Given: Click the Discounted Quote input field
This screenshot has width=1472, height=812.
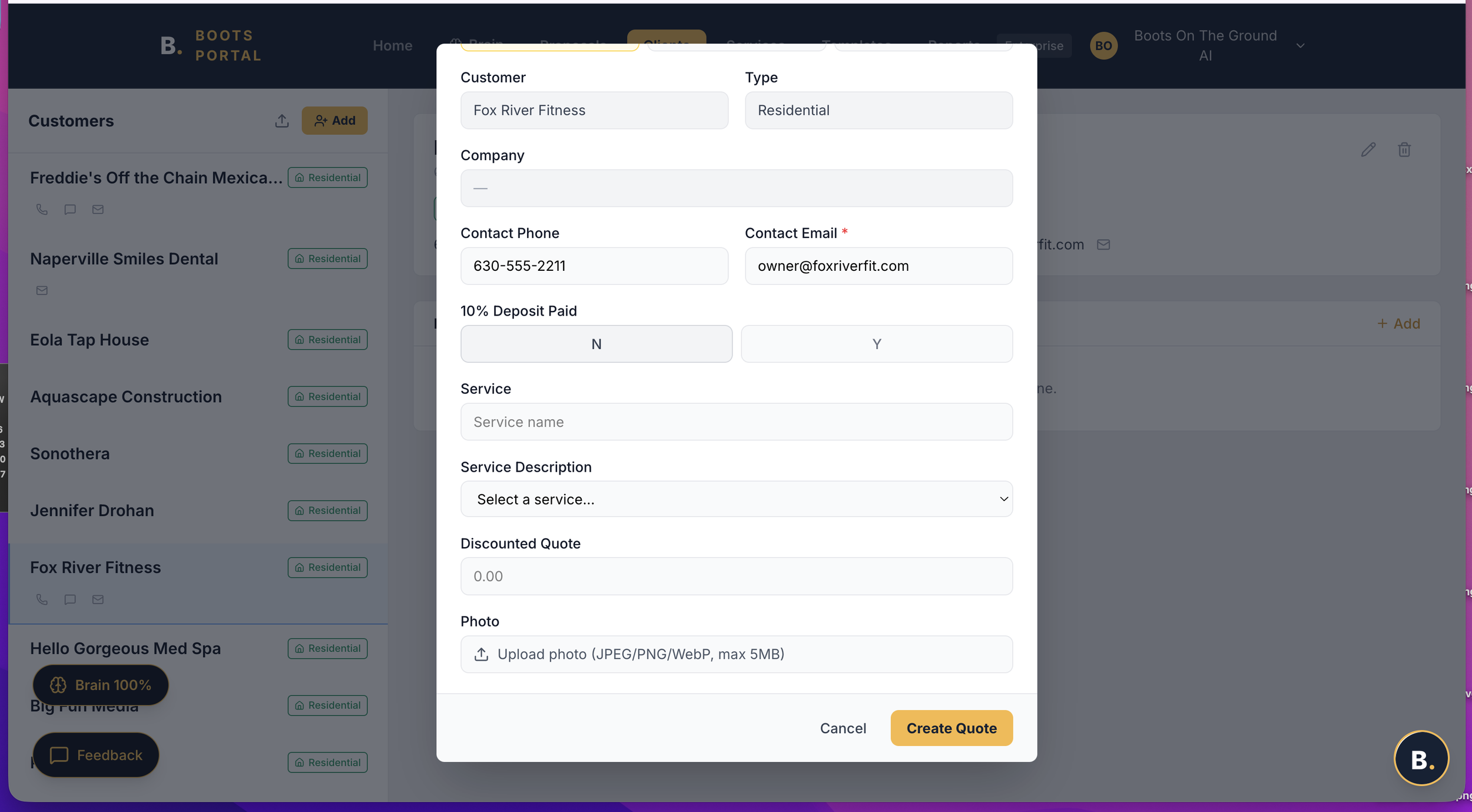Looking at the screenshot, I should (737, 576).
